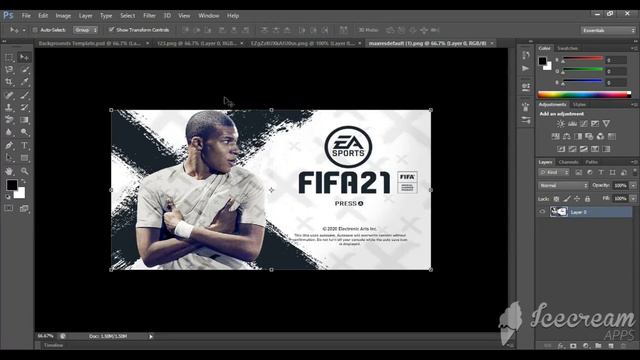Open the File menu
The height and width of the screenshot is (360, 640).
click(26, 16)
